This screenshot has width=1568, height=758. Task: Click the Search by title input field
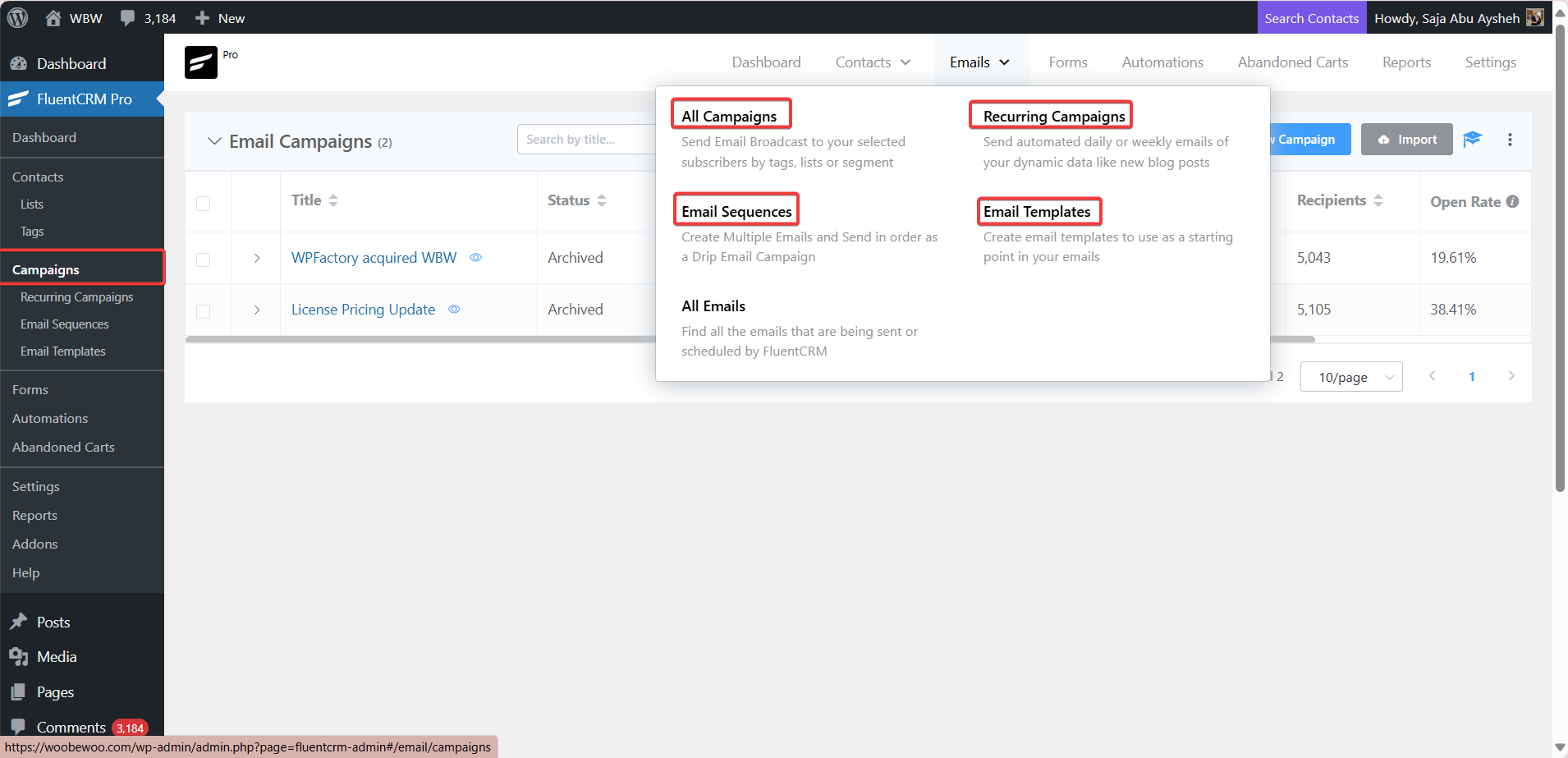[587, 140]
